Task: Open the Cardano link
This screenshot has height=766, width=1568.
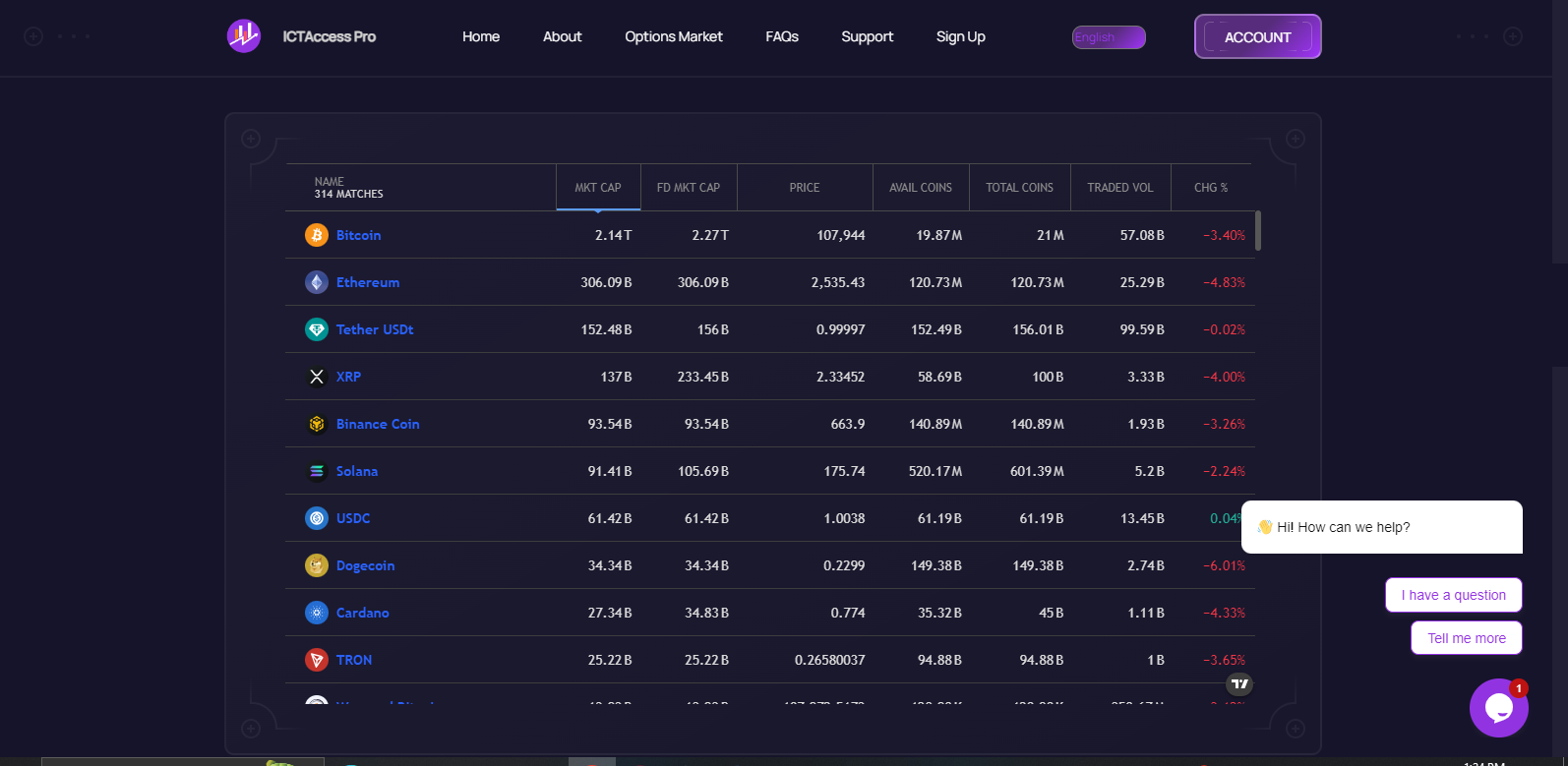Action: [363, 613]
